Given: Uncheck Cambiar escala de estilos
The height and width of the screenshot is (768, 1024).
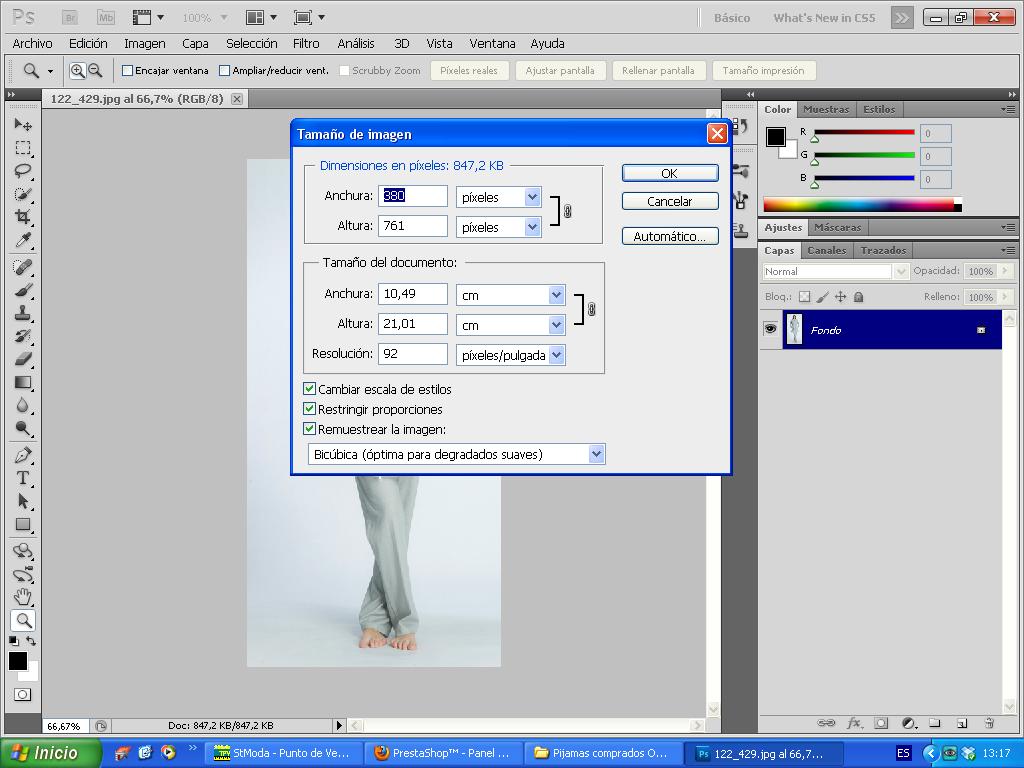Looking at the screenshot, I should tap(310, 389).
